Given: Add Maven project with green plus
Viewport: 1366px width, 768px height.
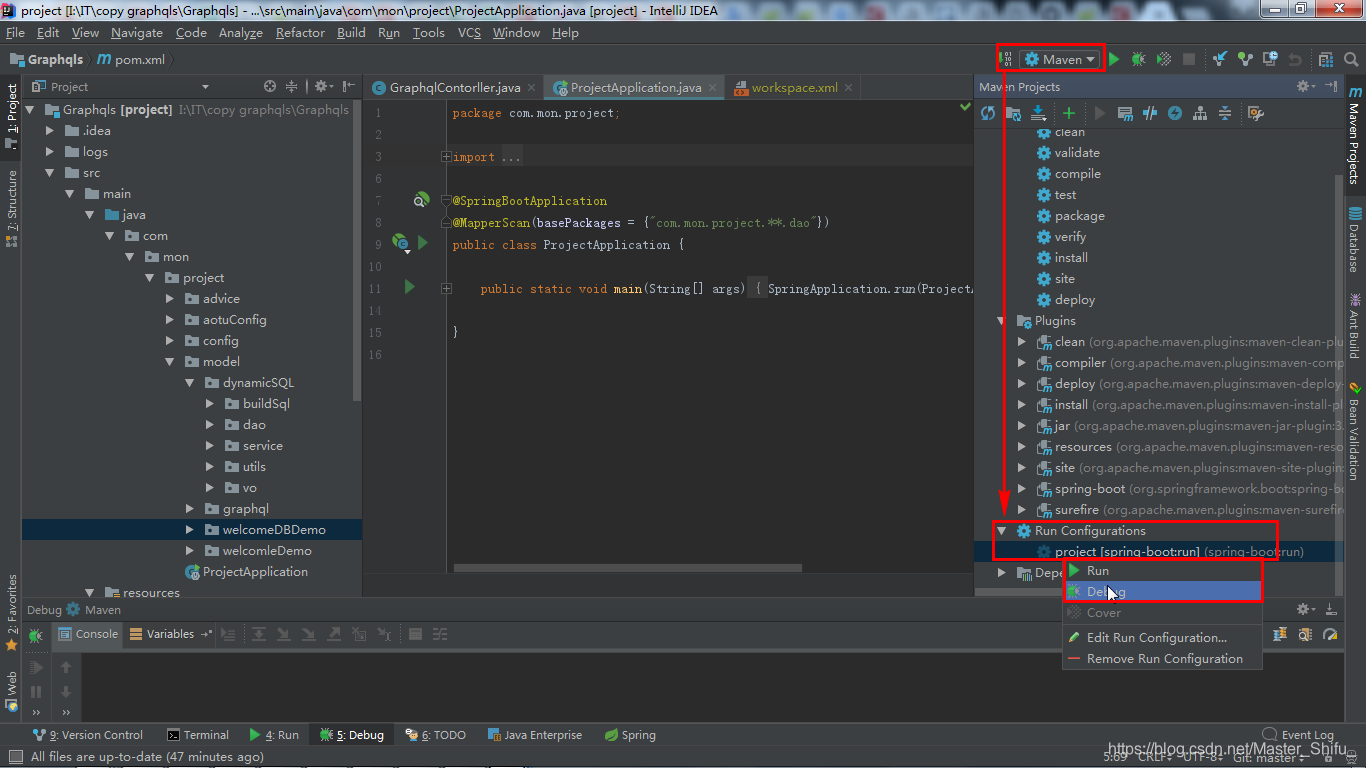Looking at the screenshot, I should (1069, 113).
